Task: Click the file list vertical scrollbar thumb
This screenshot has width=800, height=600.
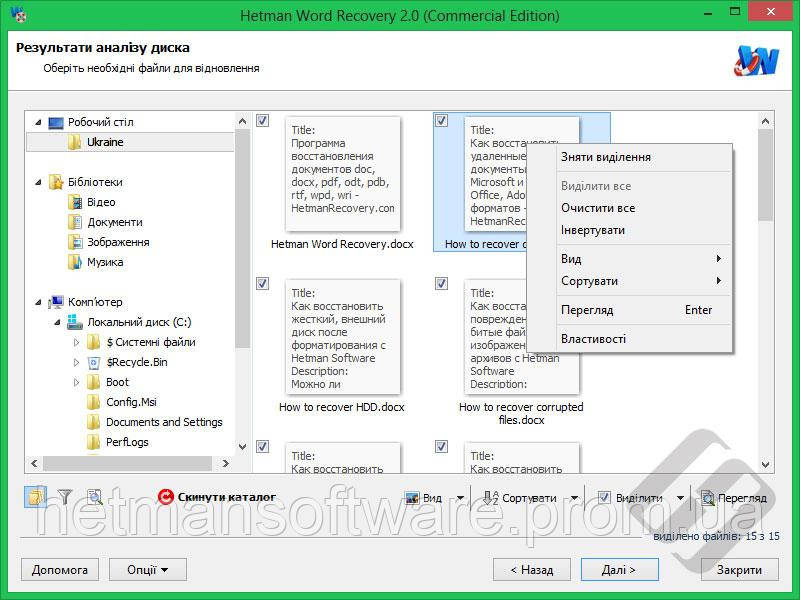Action: pos(765,175)
